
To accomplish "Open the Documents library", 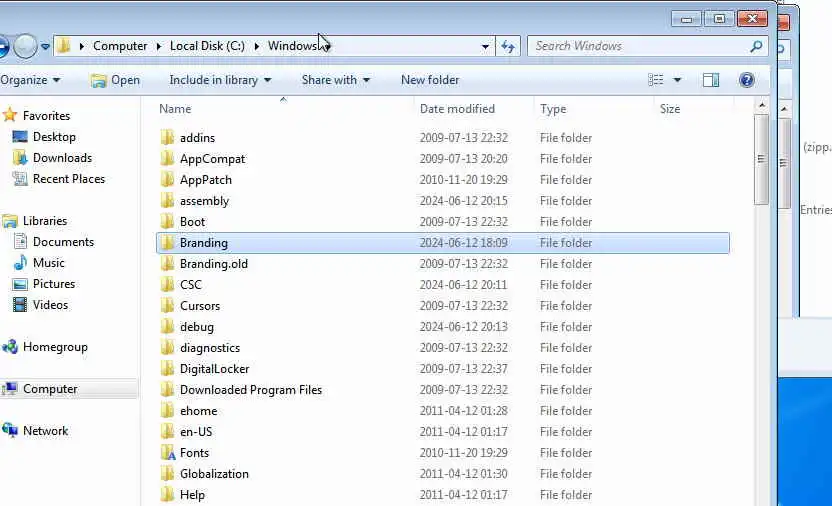I will (x=63, y=242).
